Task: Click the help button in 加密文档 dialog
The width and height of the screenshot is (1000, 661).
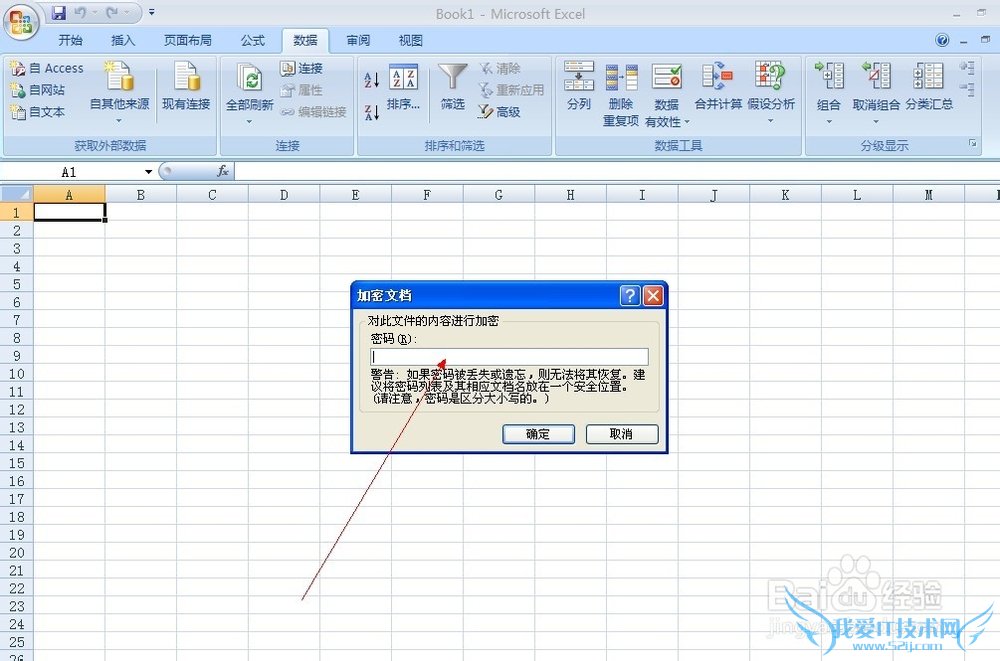Action: tap(629, 295)
